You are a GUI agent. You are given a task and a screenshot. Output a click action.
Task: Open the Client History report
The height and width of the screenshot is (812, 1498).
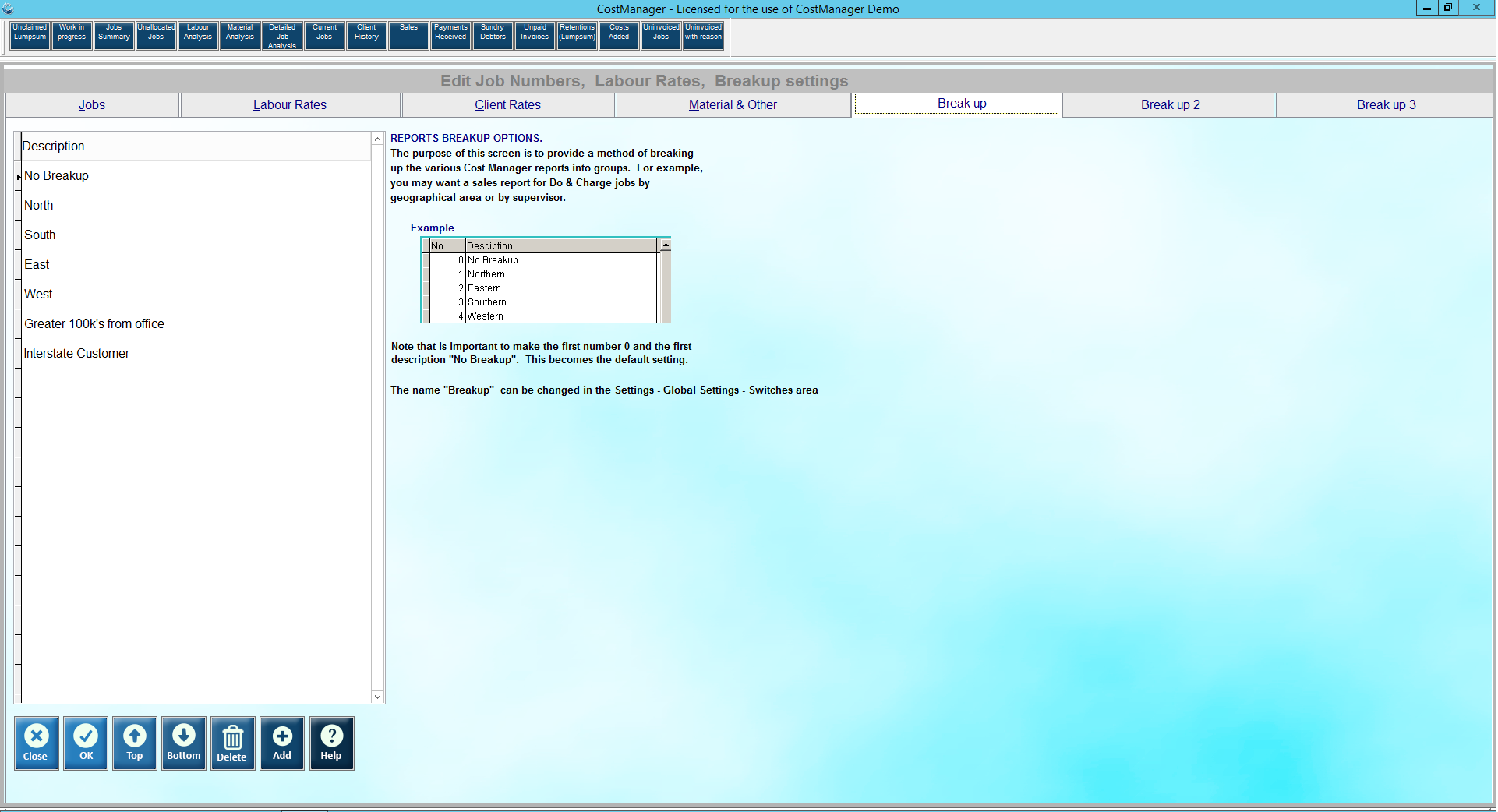point(366,36)
